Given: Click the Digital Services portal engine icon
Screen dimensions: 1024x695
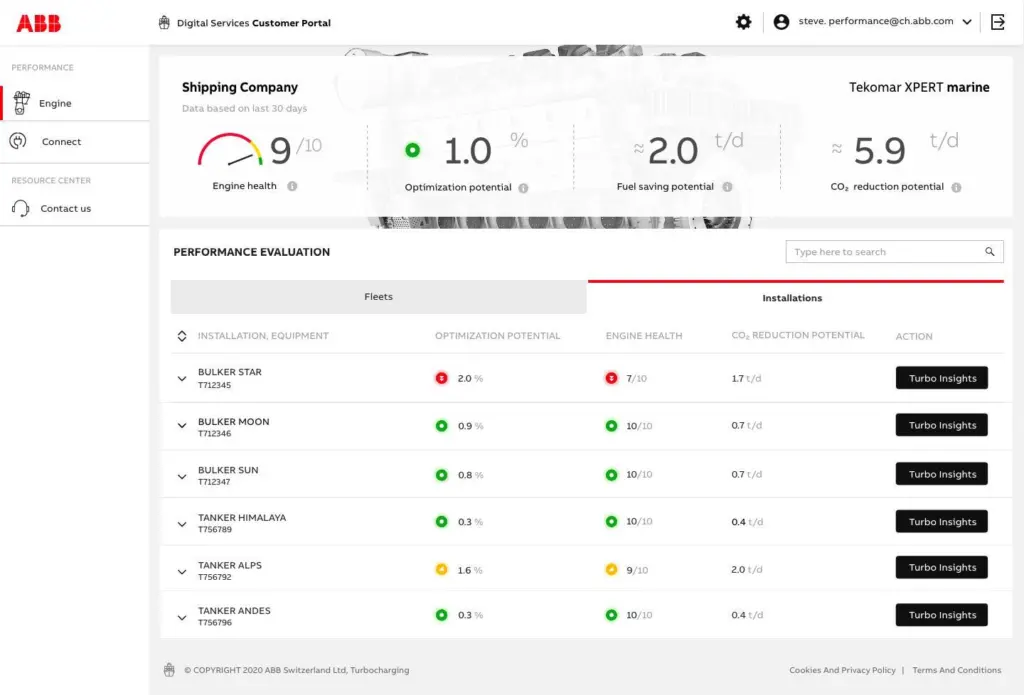Looking at the screenshot, I should (x=164, y=23).
